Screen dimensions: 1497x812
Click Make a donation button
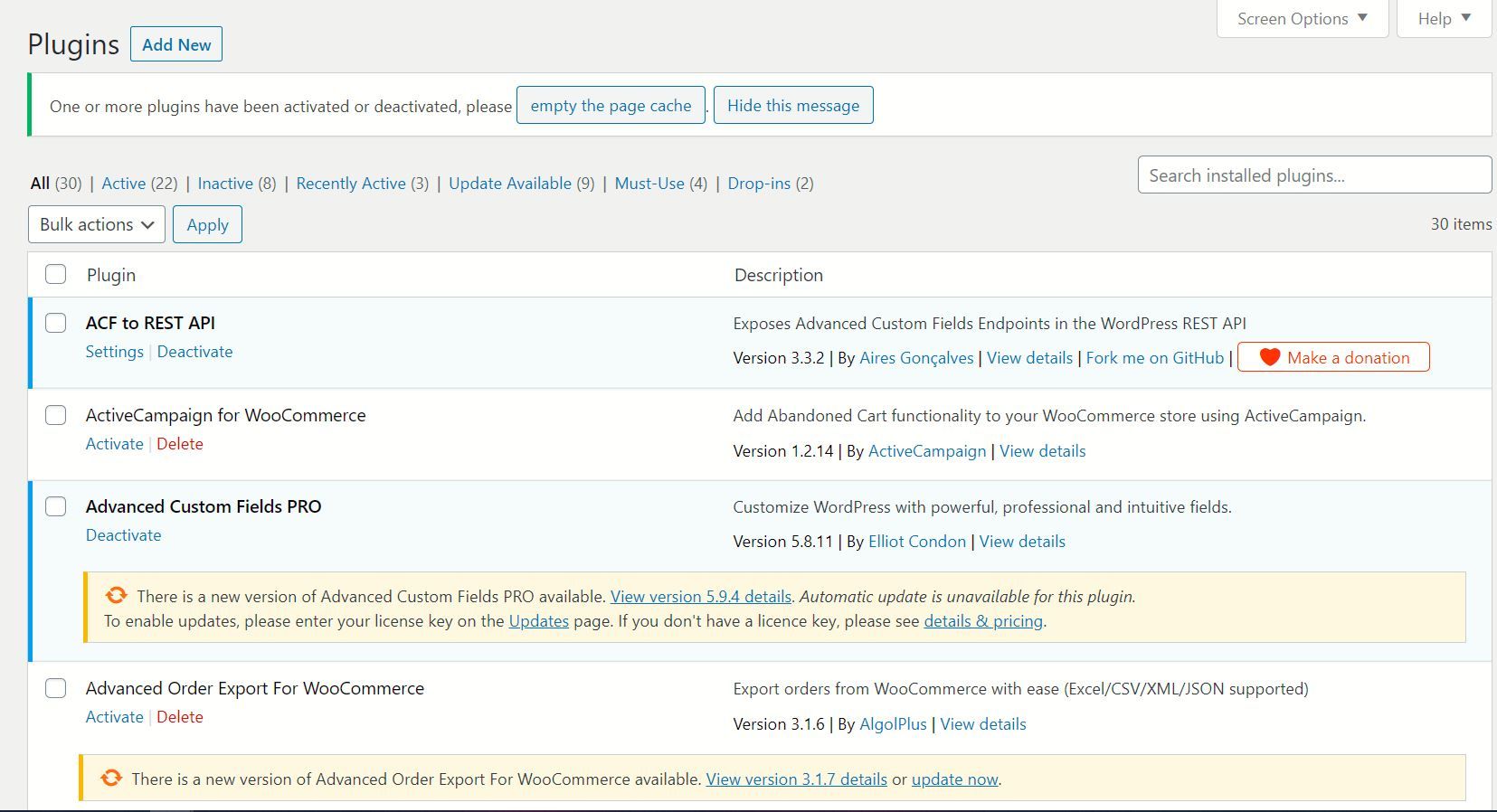pos(1333,357)
